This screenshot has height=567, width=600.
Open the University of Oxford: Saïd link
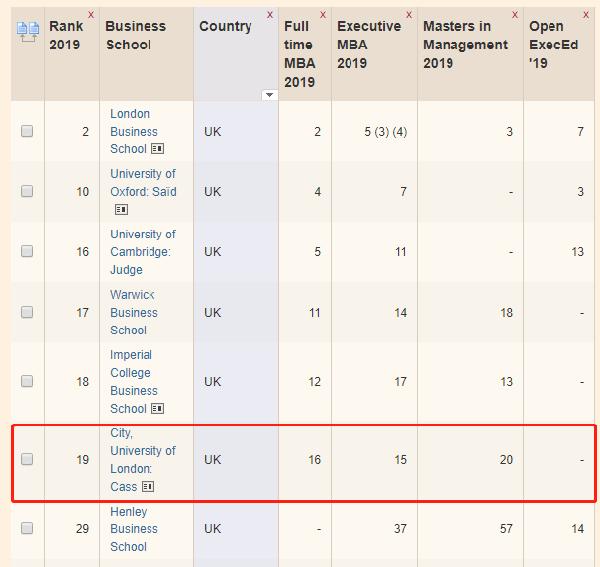(143, 182)
